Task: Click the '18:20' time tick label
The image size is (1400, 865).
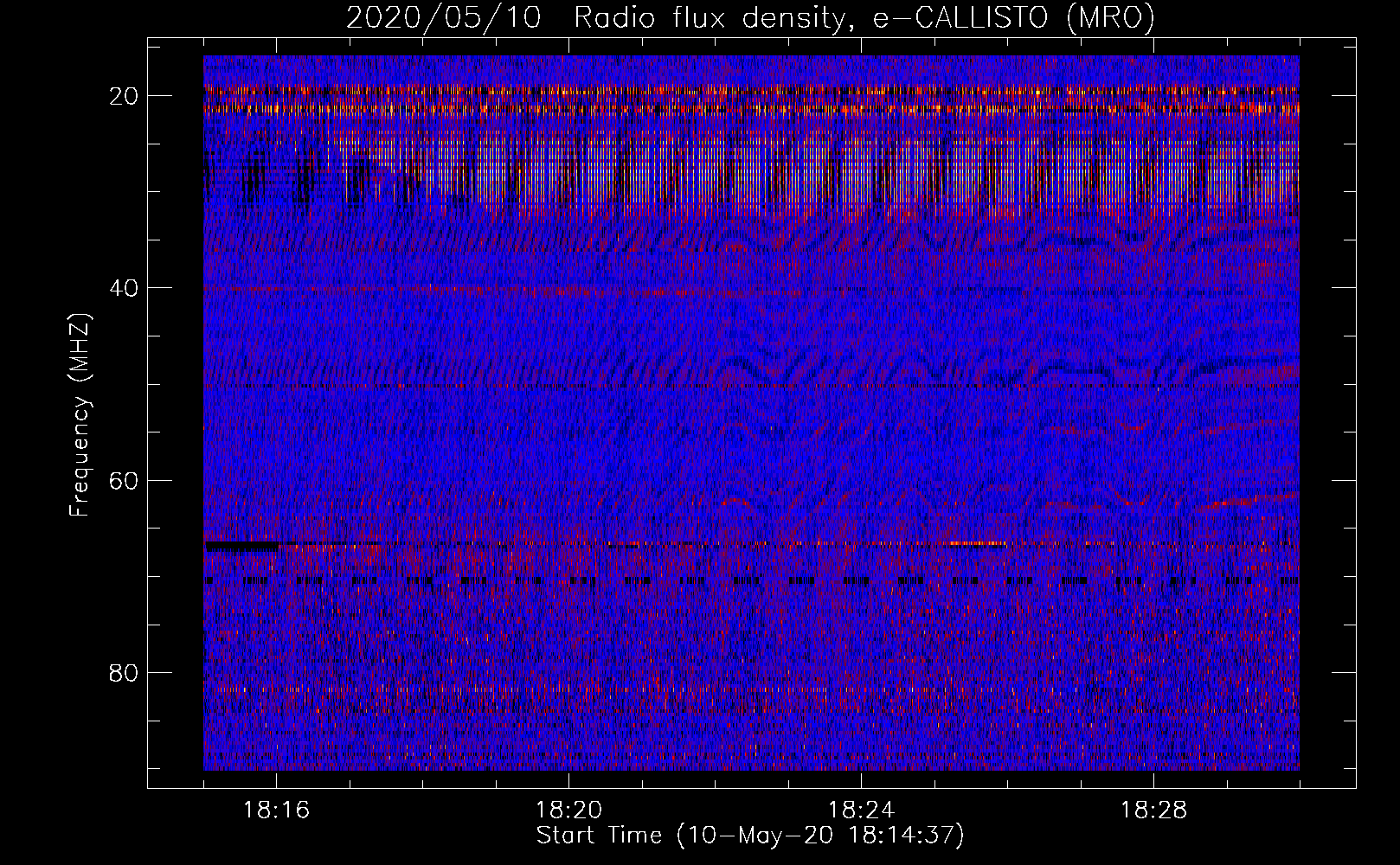Action: (x=569, y=811)
